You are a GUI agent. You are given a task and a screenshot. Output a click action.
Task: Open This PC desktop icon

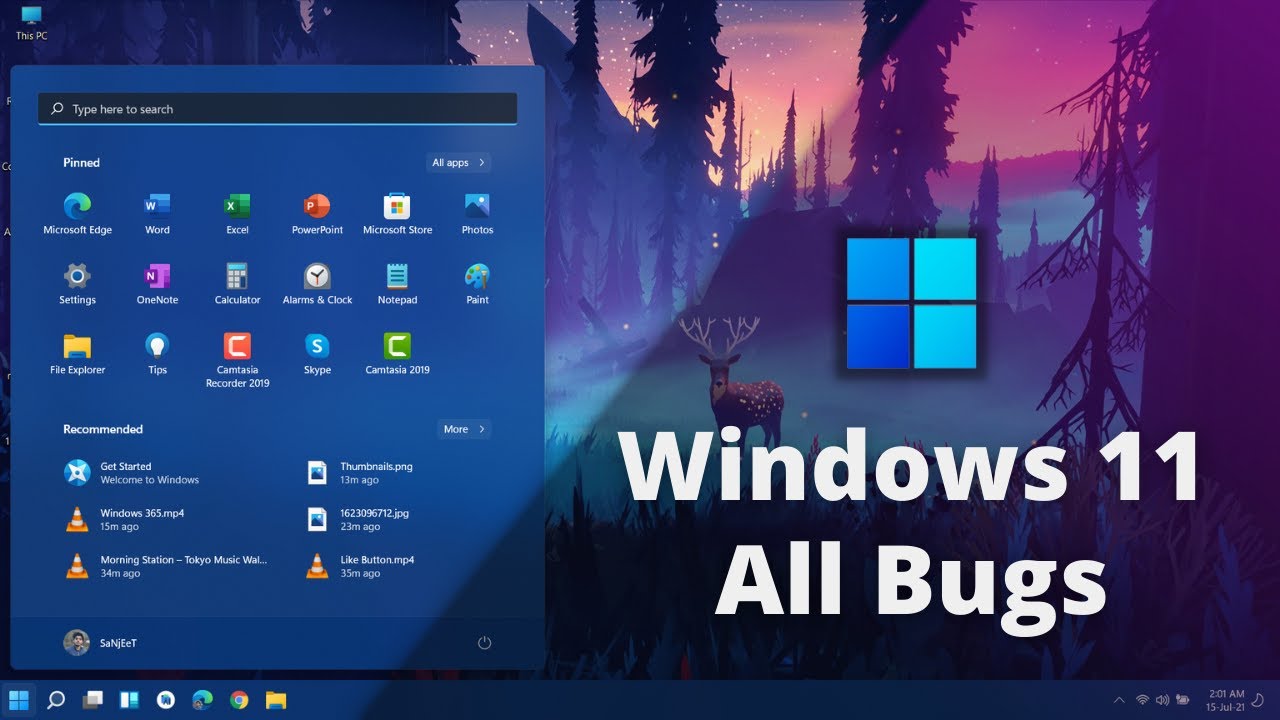(x=31, y=22)
